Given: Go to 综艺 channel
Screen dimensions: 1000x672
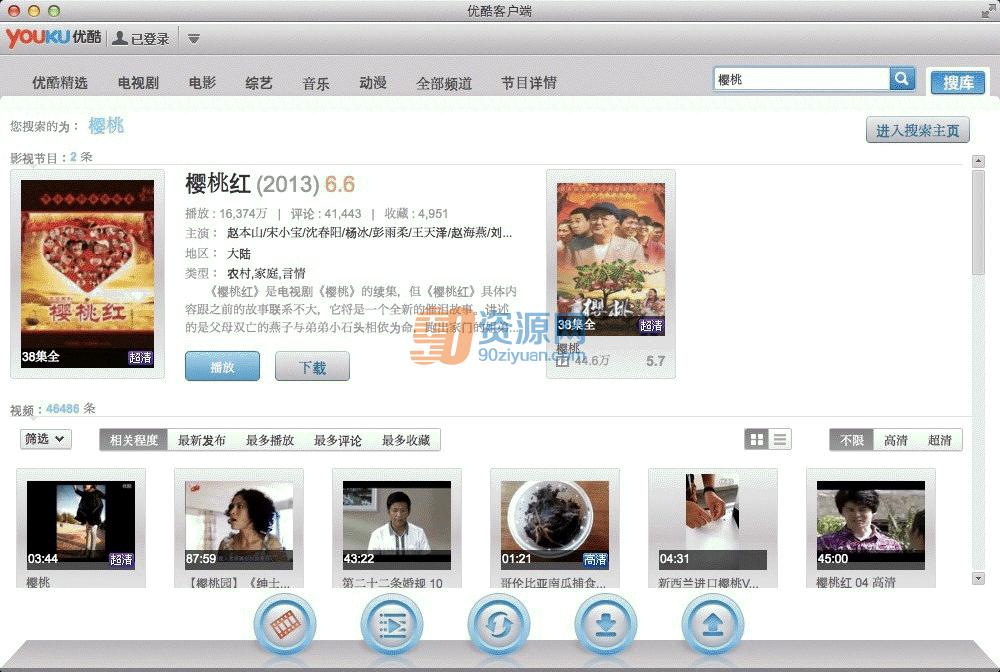Looking at the screenshot, I should 259,83.
